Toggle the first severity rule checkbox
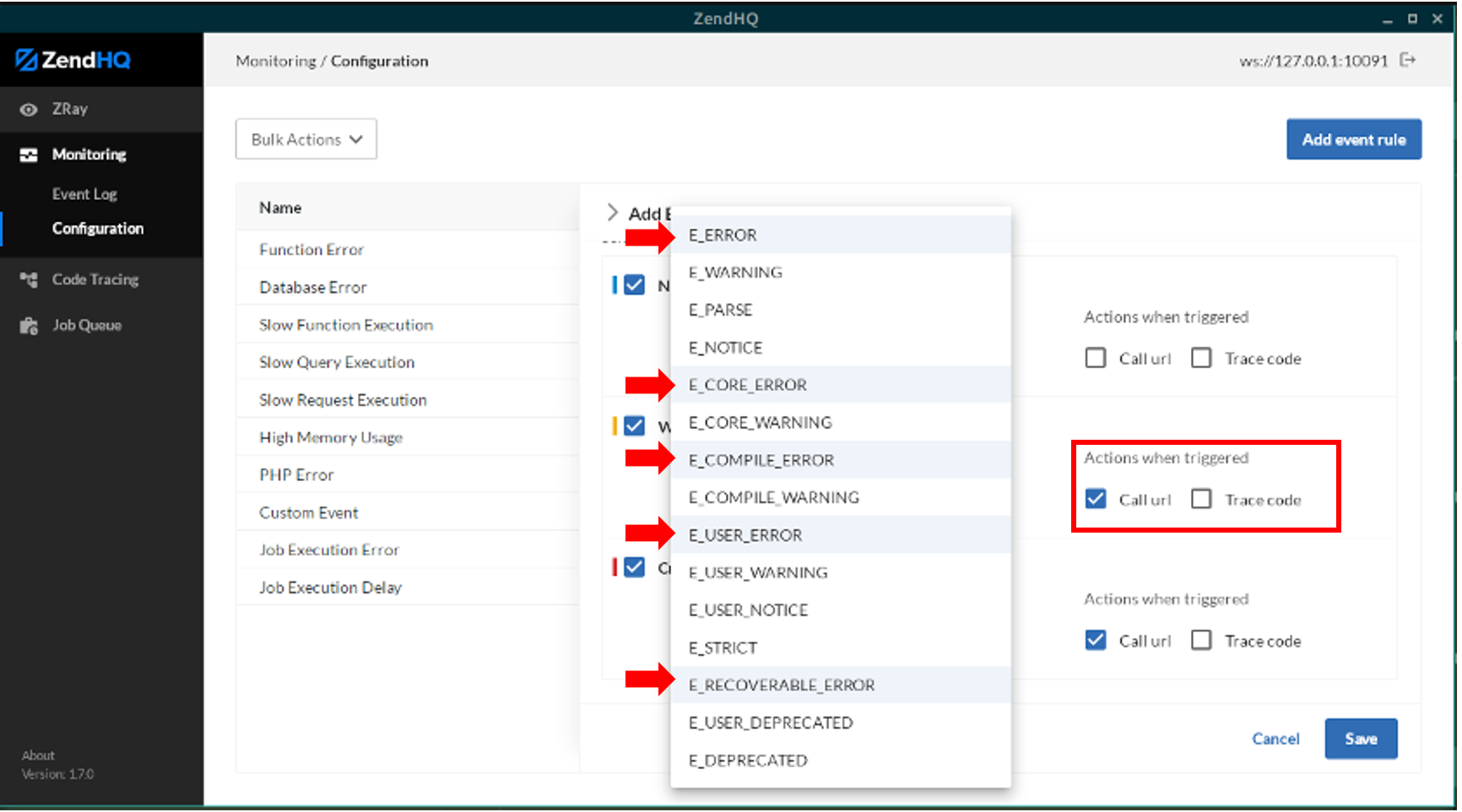The width and height of the screenshot is (1462, 812). pos(635,285)
